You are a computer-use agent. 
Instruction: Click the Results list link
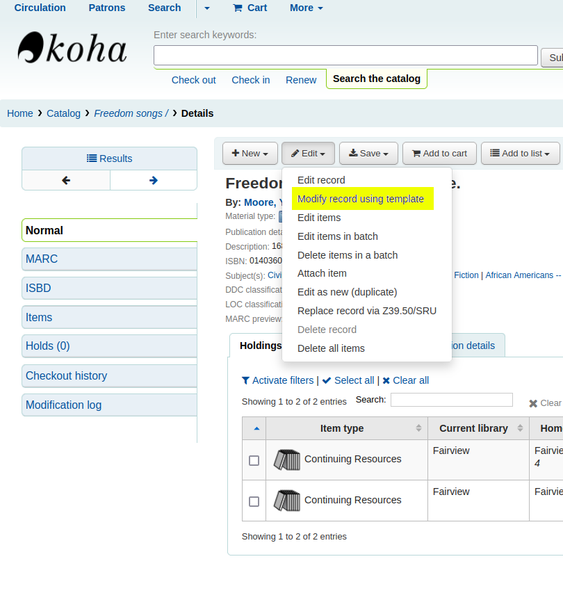coord(109,158)
